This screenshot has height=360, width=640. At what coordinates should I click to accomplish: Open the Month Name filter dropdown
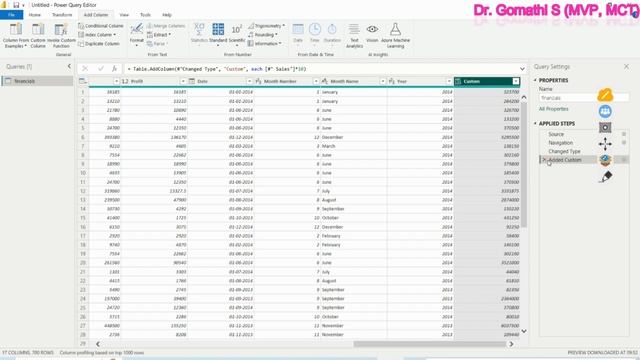click(382, 81)
